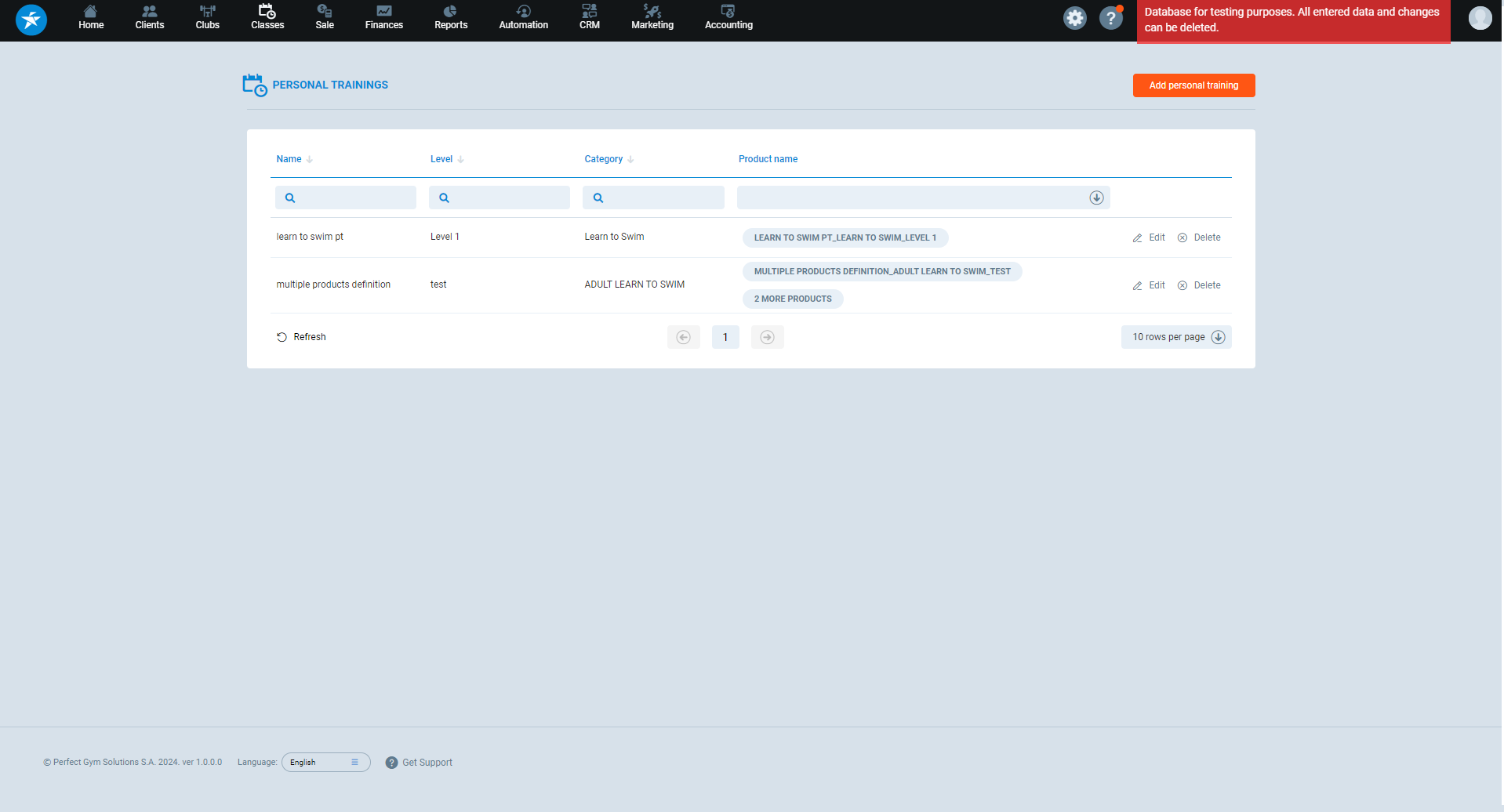This screenshot has width=1504, height=812.
Task: Click the Add personal training button
Action: 1193,85
